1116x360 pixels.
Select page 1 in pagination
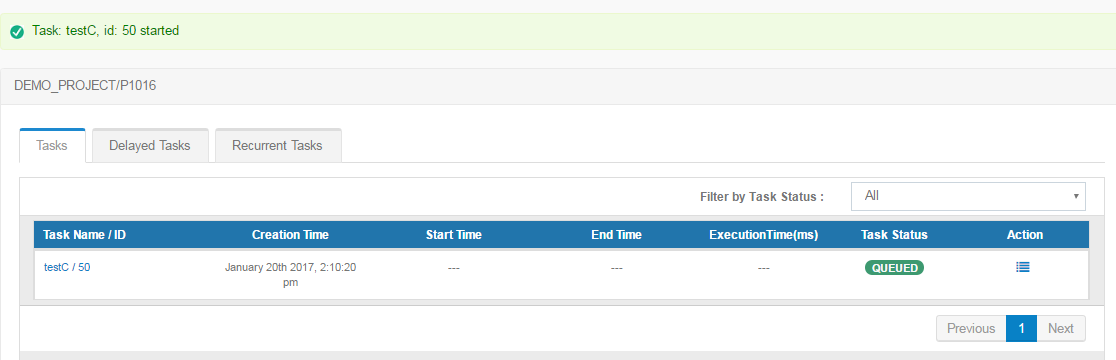(1021, 329)
